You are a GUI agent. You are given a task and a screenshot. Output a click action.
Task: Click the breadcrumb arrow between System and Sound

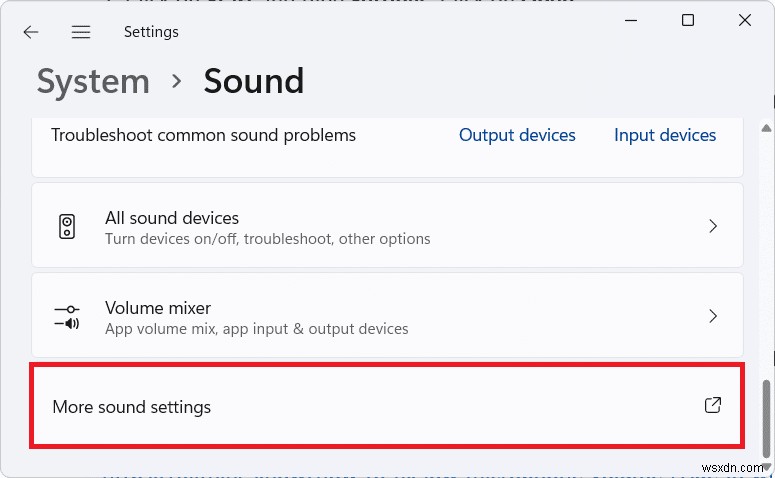[177, 81]
